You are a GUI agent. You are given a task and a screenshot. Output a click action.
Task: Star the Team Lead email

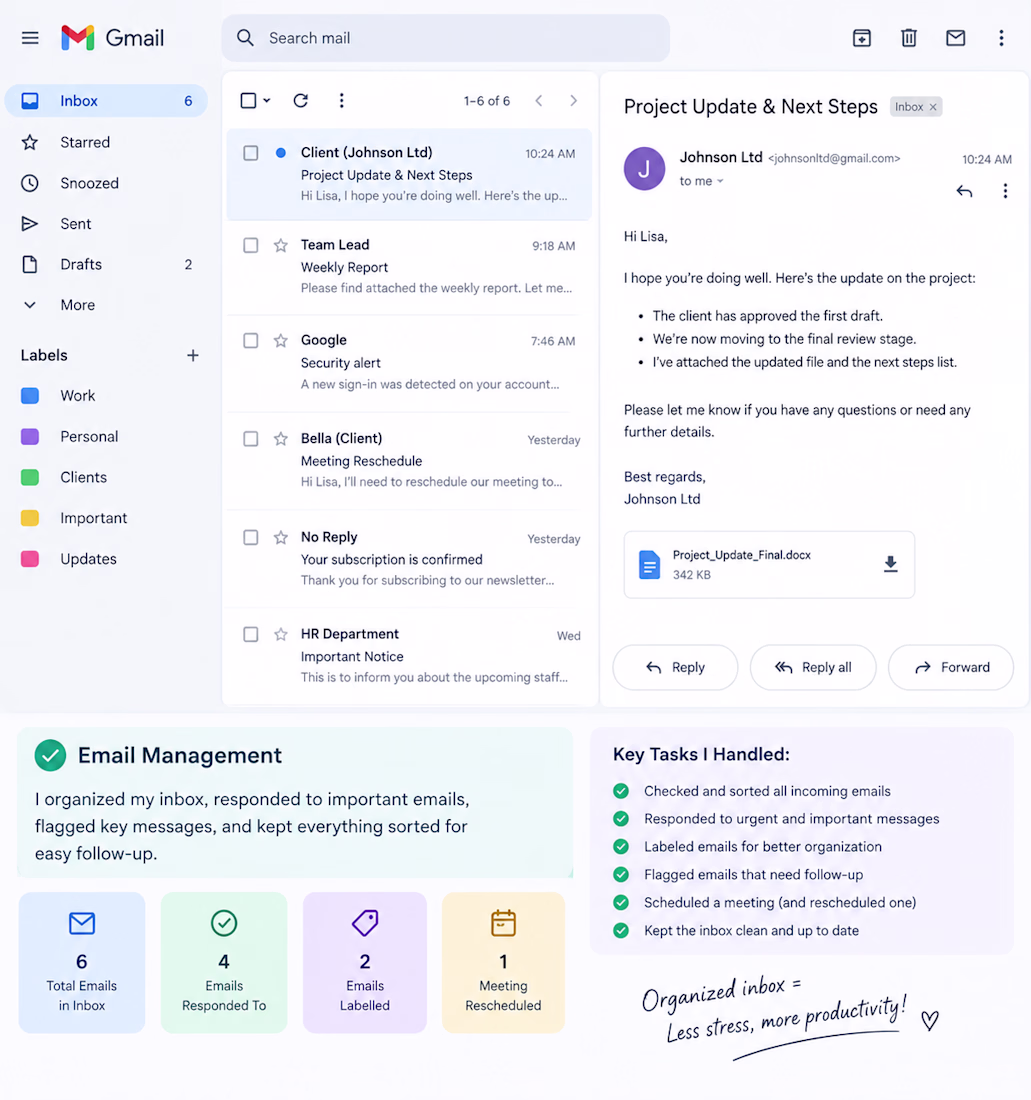(281, 245)
